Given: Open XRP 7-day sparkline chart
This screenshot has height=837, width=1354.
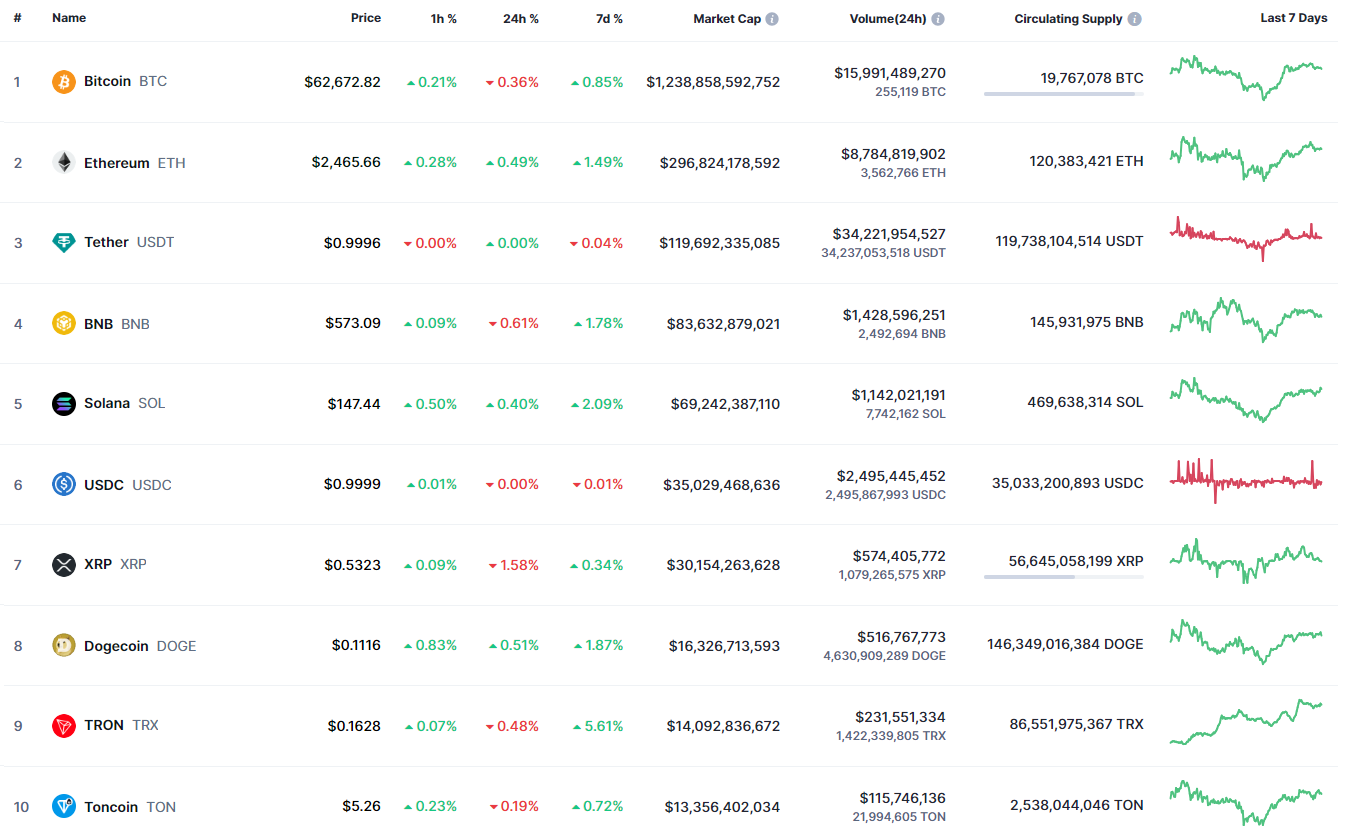Looking at the screenshot, I should (x=1246, y=561).
